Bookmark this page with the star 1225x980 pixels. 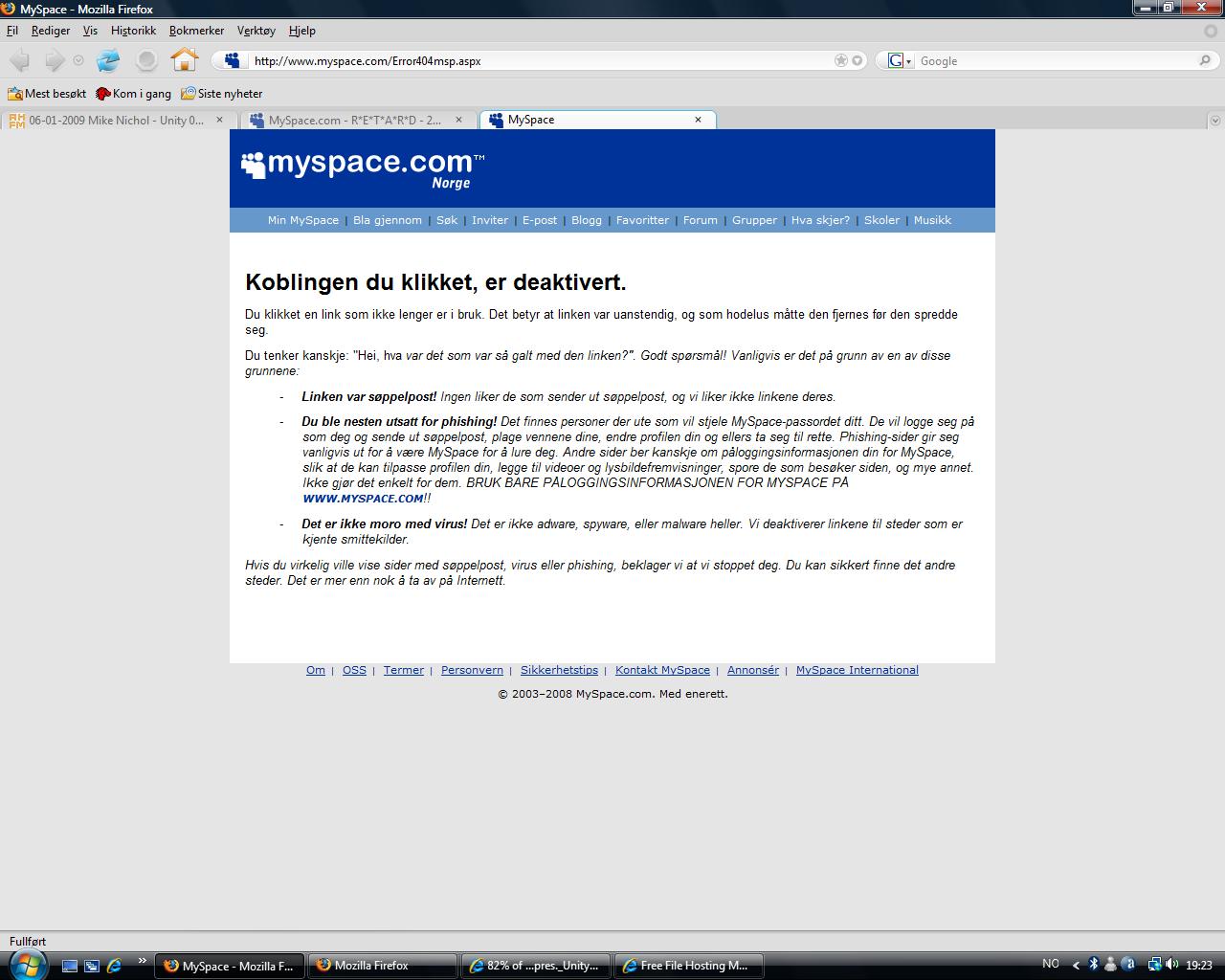point(841,60)
